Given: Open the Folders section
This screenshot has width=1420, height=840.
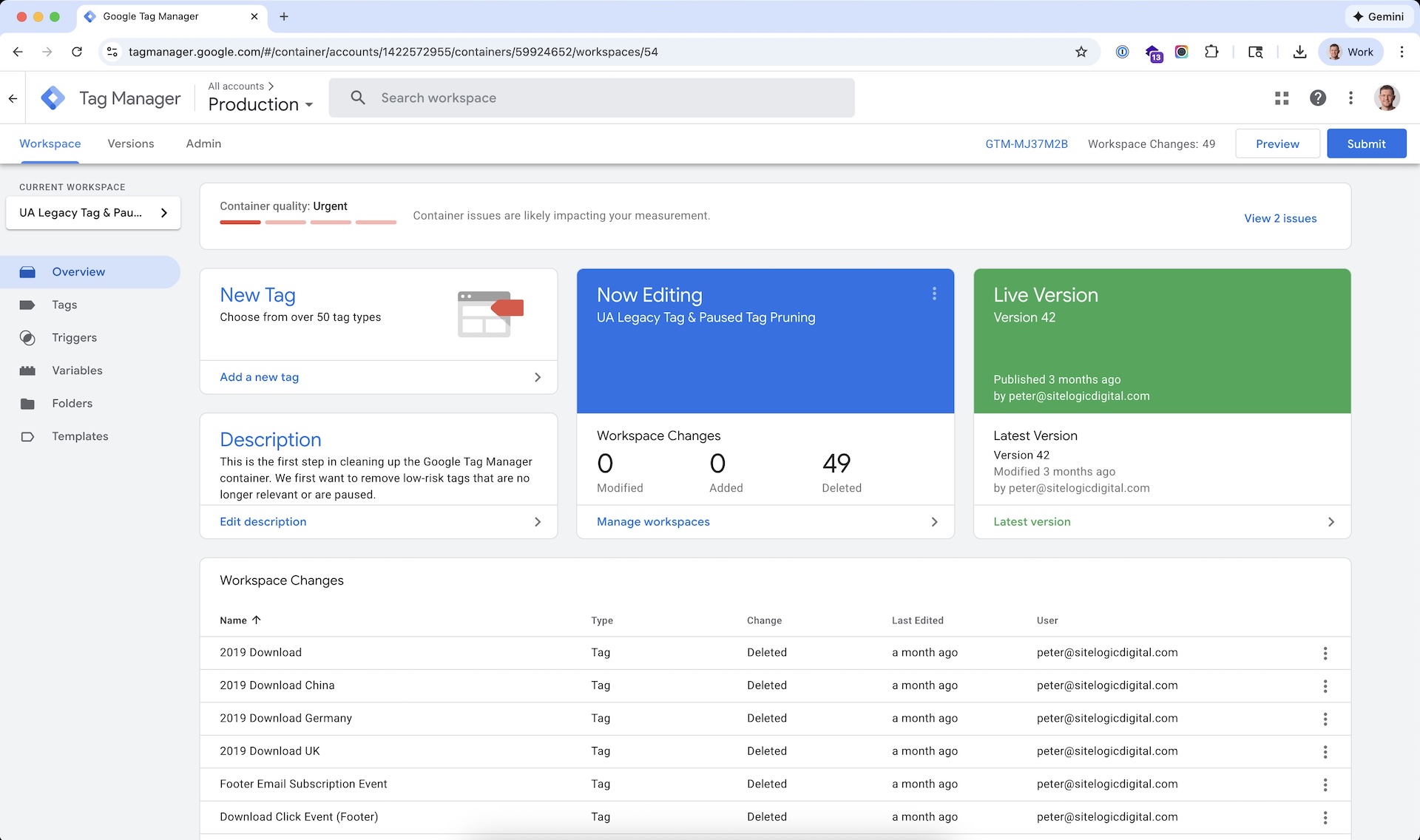Looking at the screenshot, I should coord(72,403).
